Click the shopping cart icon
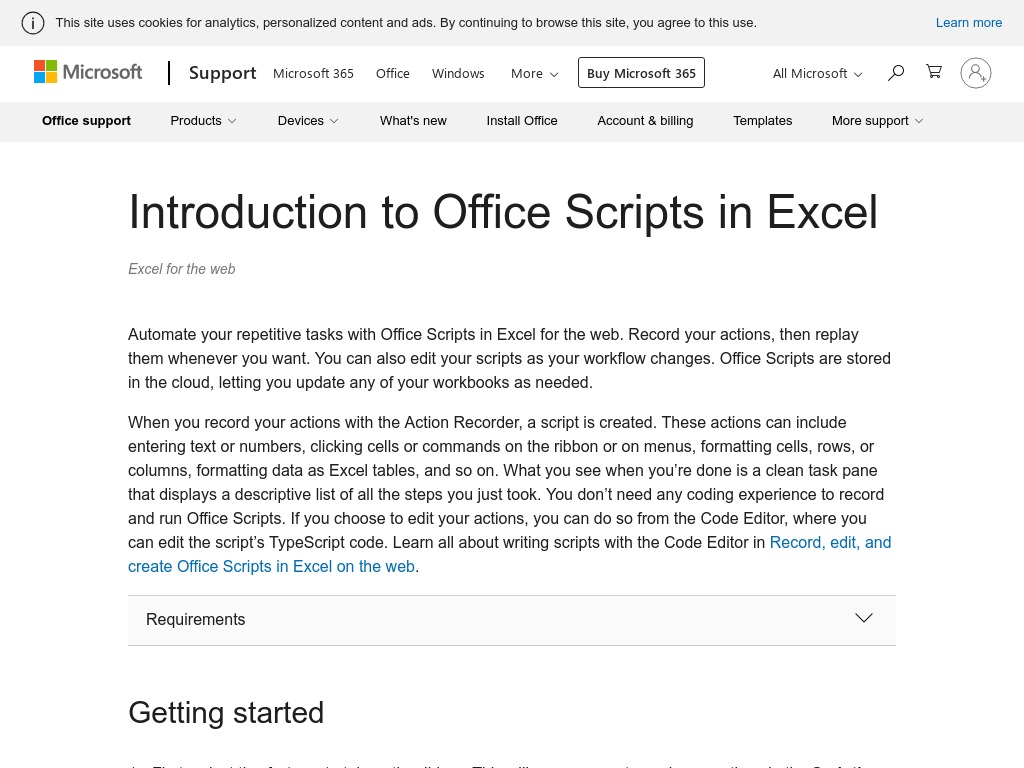This screenshot has height=768, width=1024. [934, 72]
